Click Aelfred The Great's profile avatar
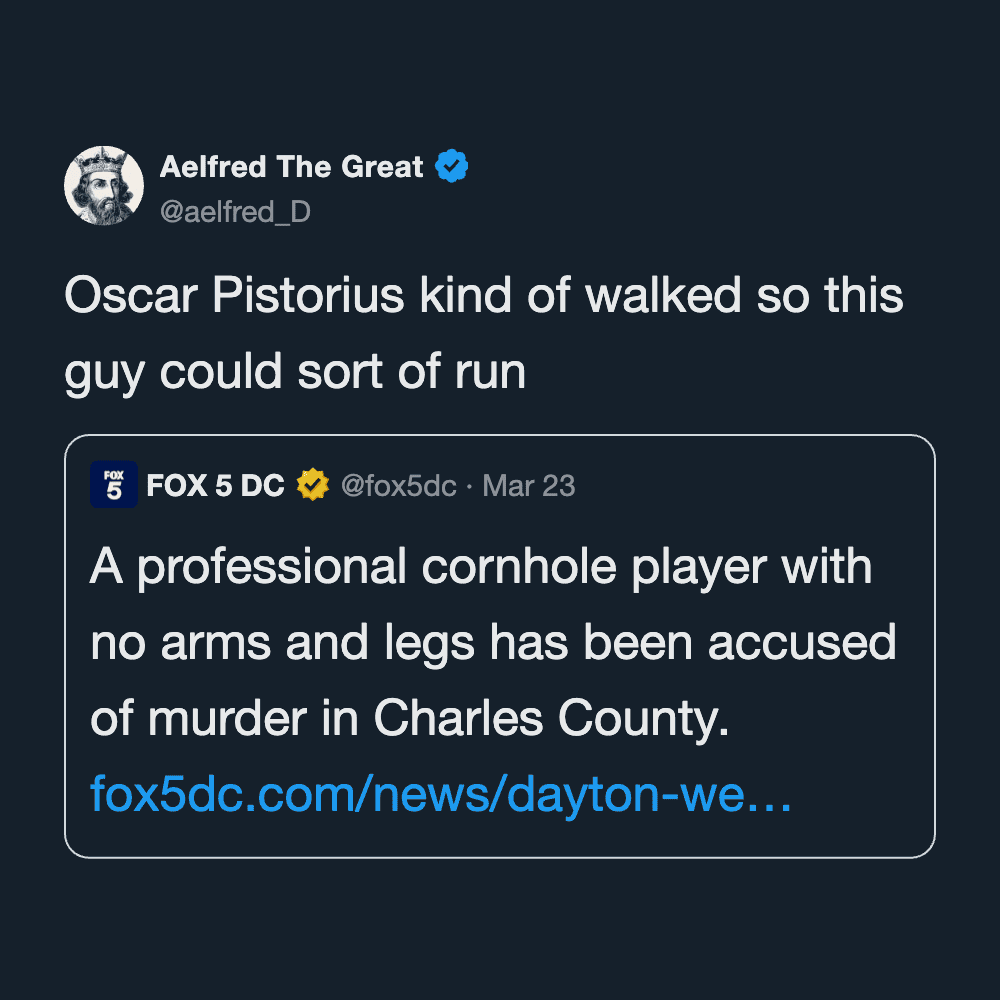 pos(104,185)
